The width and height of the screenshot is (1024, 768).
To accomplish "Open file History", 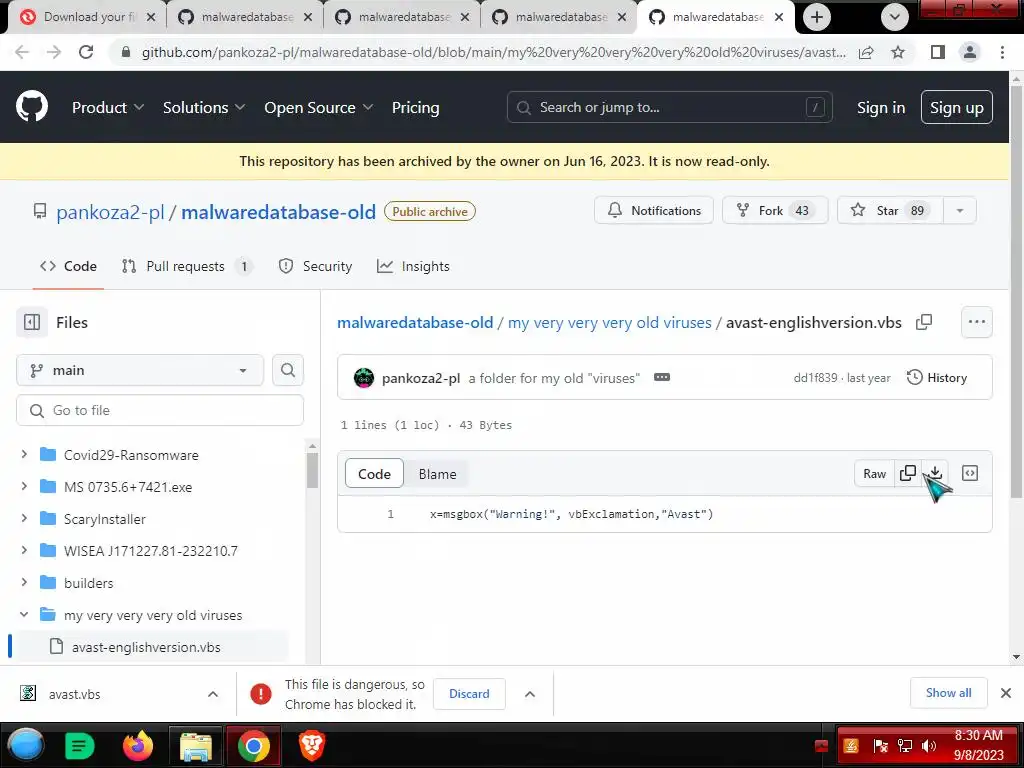I will click(936, 377).
